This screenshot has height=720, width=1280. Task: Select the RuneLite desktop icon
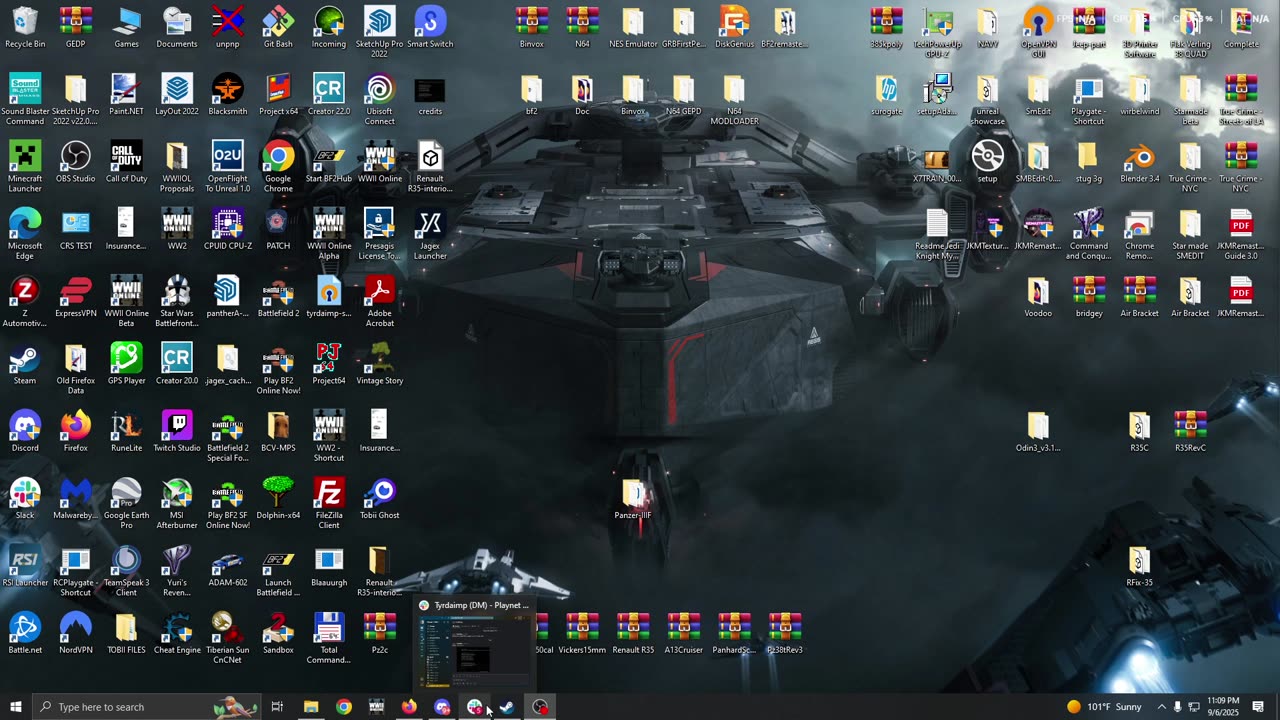coord(126,430)
